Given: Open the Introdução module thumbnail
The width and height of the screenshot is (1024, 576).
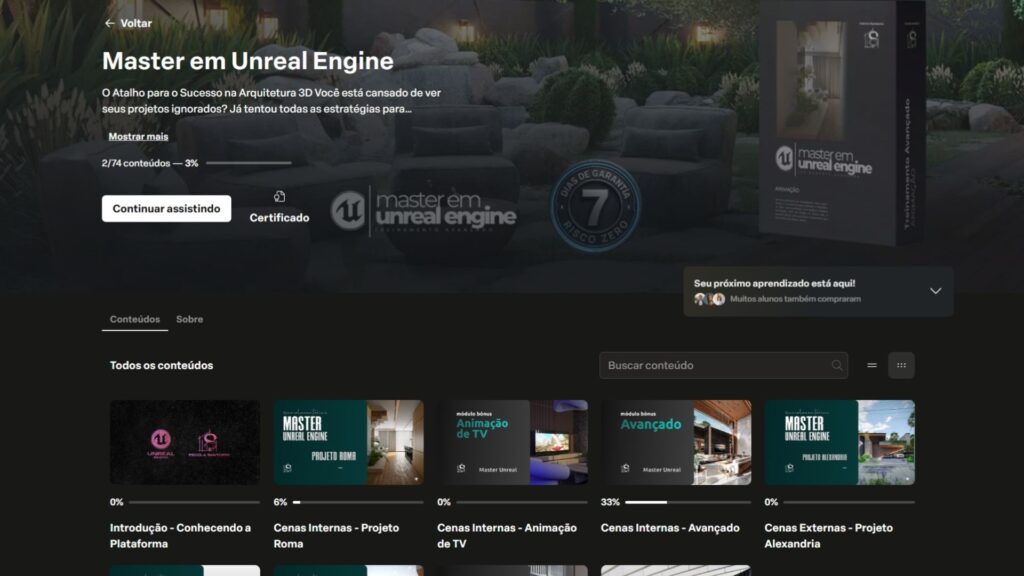Looking at the screenshot, I should click(x=185, y=443).
